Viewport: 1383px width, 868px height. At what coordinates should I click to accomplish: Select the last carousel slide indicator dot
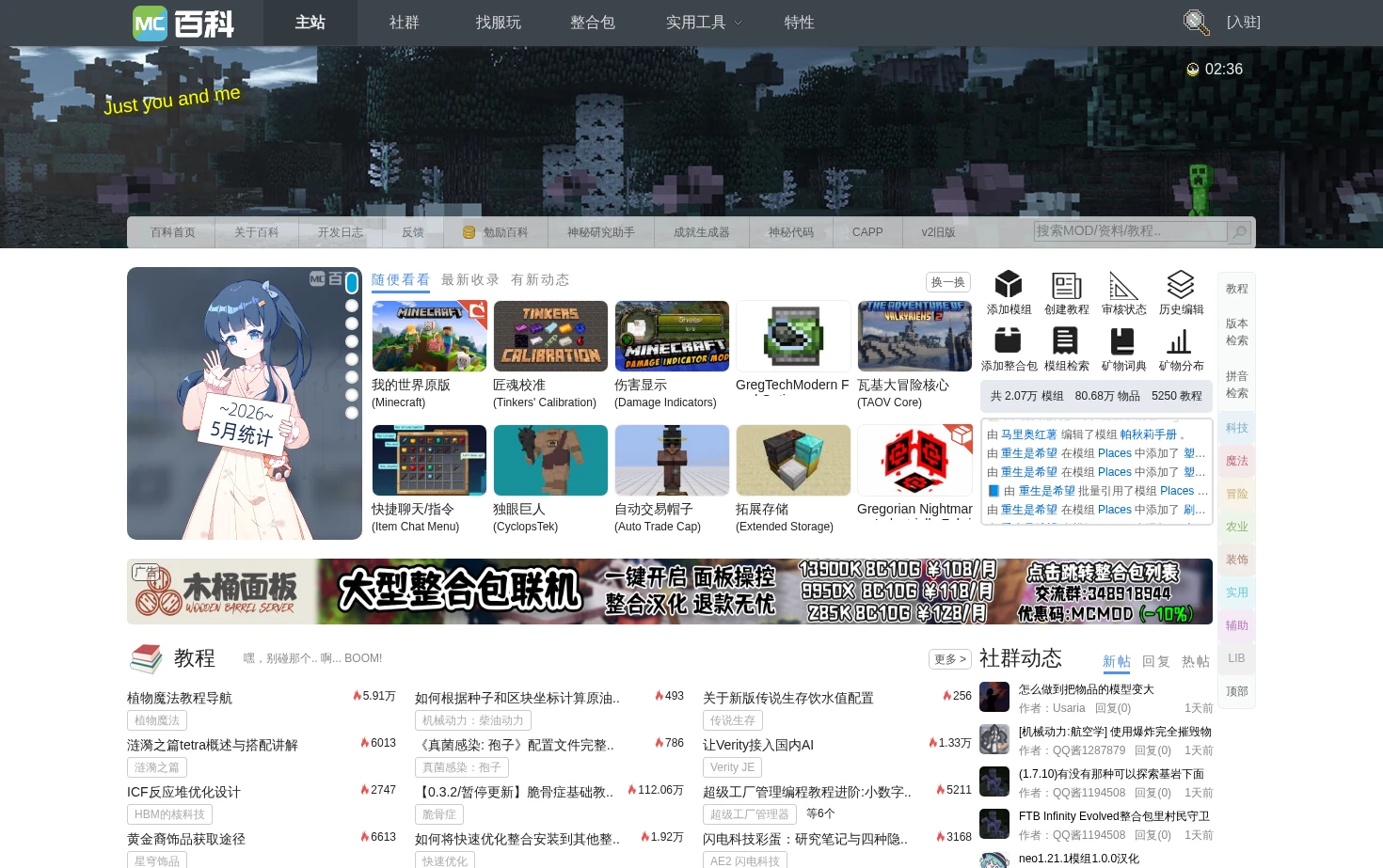pos(352,413)
